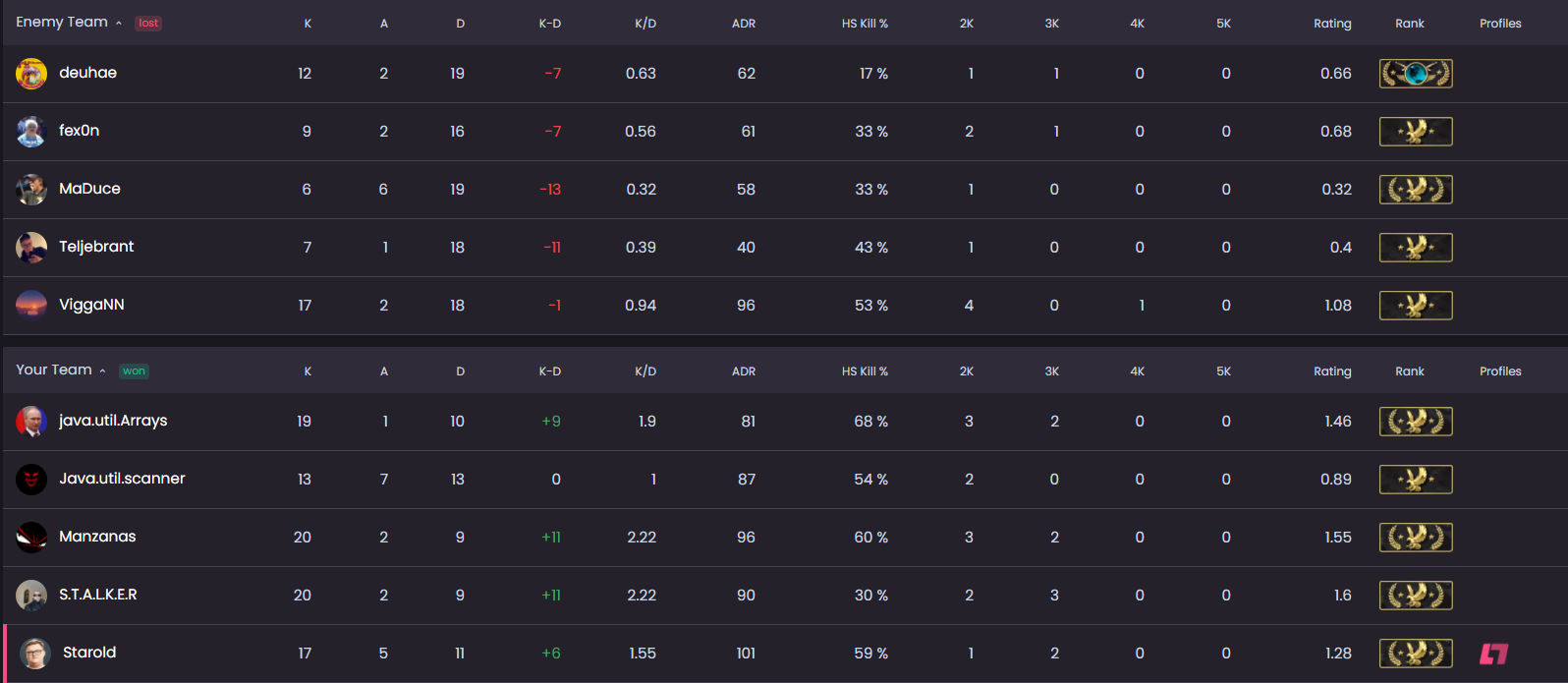This screenshot has width=1568, height=683.
Task: Open fex0n's player name link
Action: 79,131
